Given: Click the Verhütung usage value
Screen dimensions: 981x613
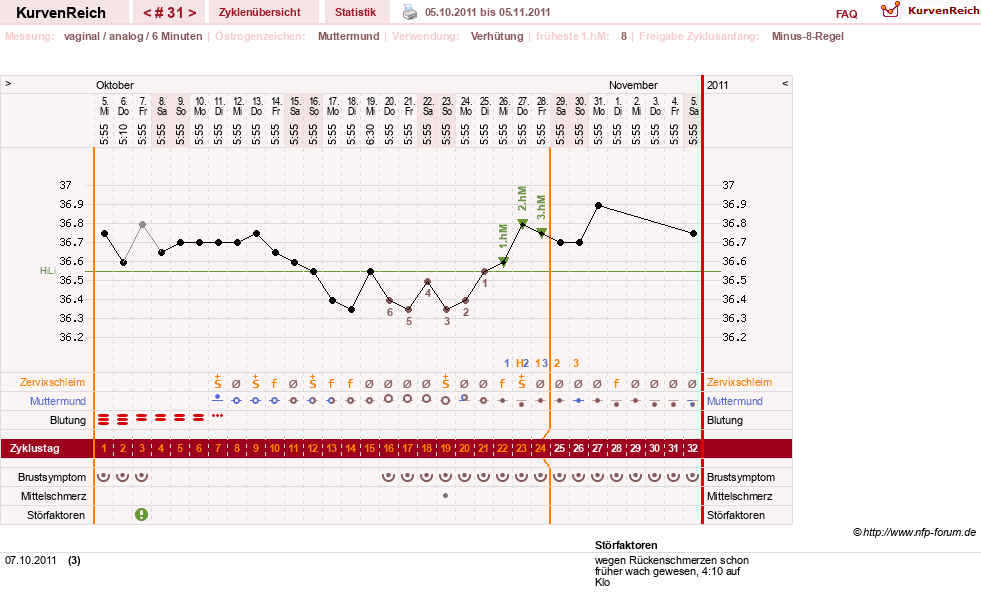Looking at the screenshot, I should click(x=497, y=36).
